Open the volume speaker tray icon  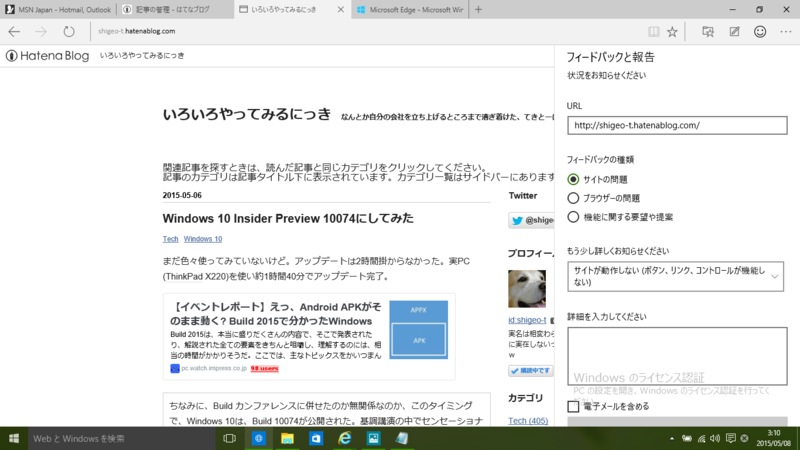(715, 438)
